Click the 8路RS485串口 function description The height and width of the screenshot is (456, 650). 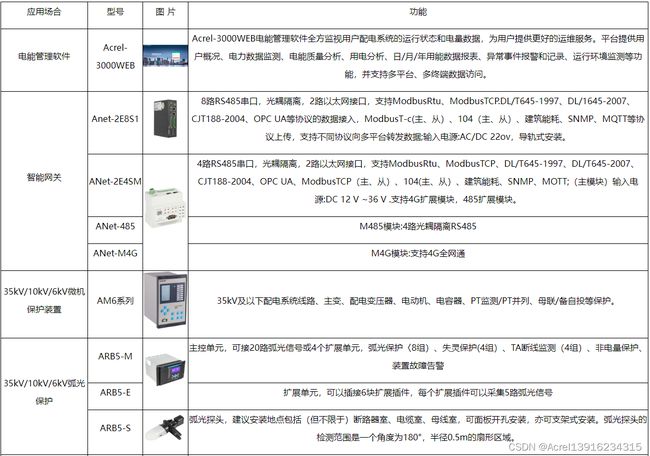[x=418, y=119]
